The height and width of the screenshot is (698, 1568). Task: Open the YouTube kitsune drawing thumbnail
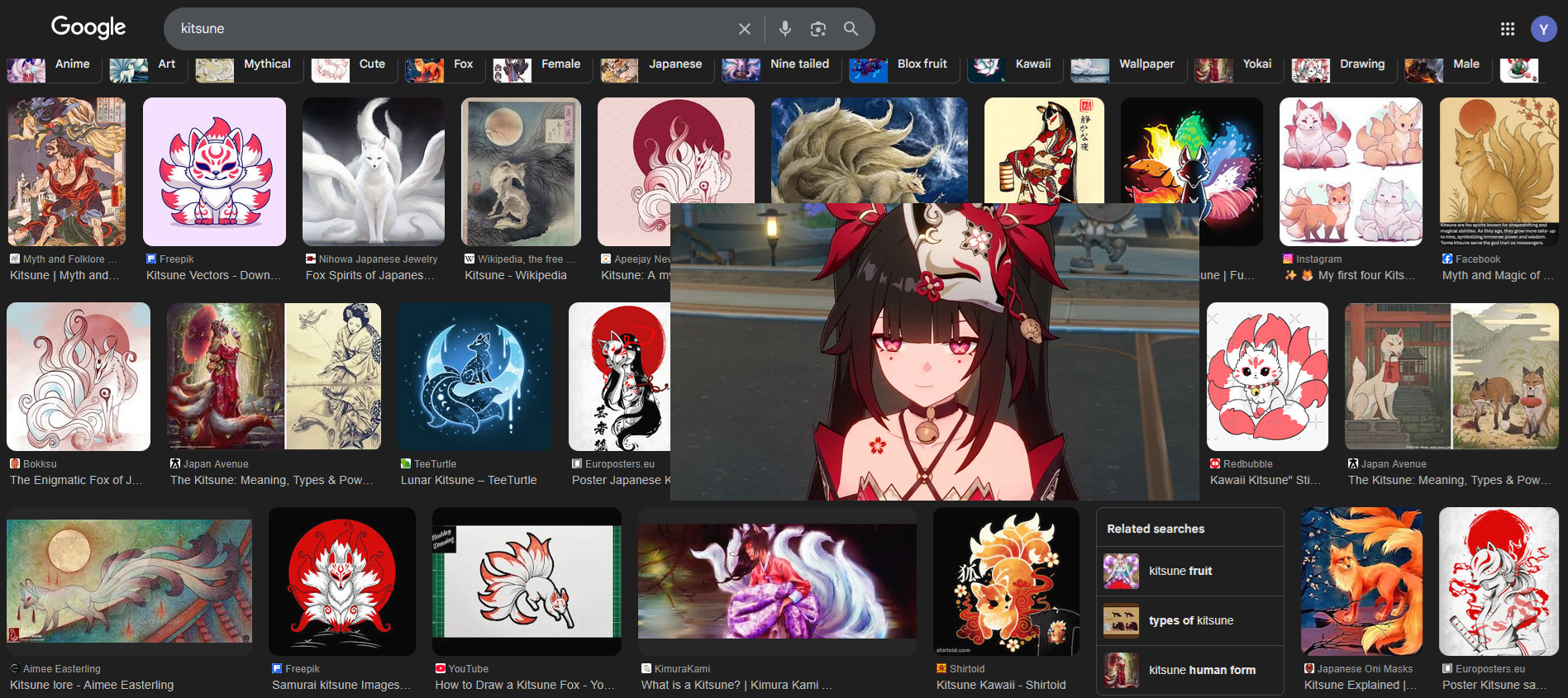point(527,582)
